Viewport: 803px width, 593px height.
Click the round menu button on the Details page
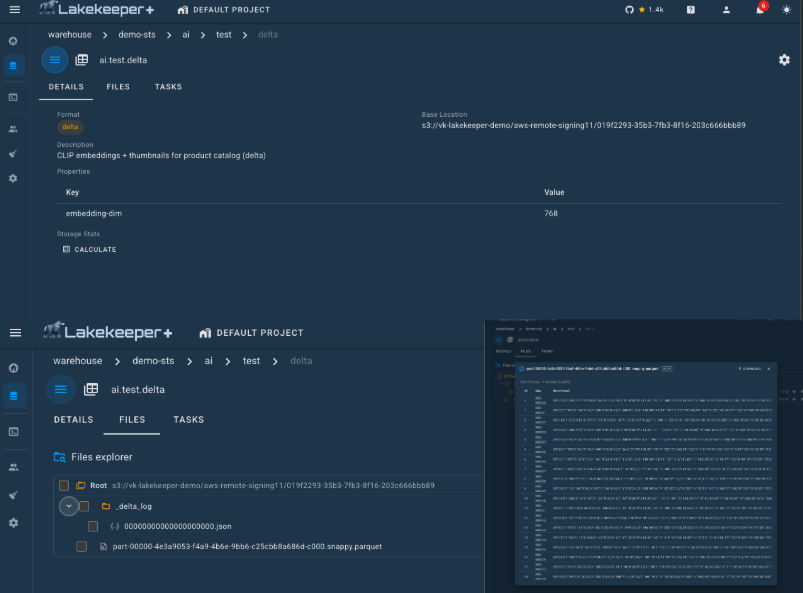(x=55, y=60)
